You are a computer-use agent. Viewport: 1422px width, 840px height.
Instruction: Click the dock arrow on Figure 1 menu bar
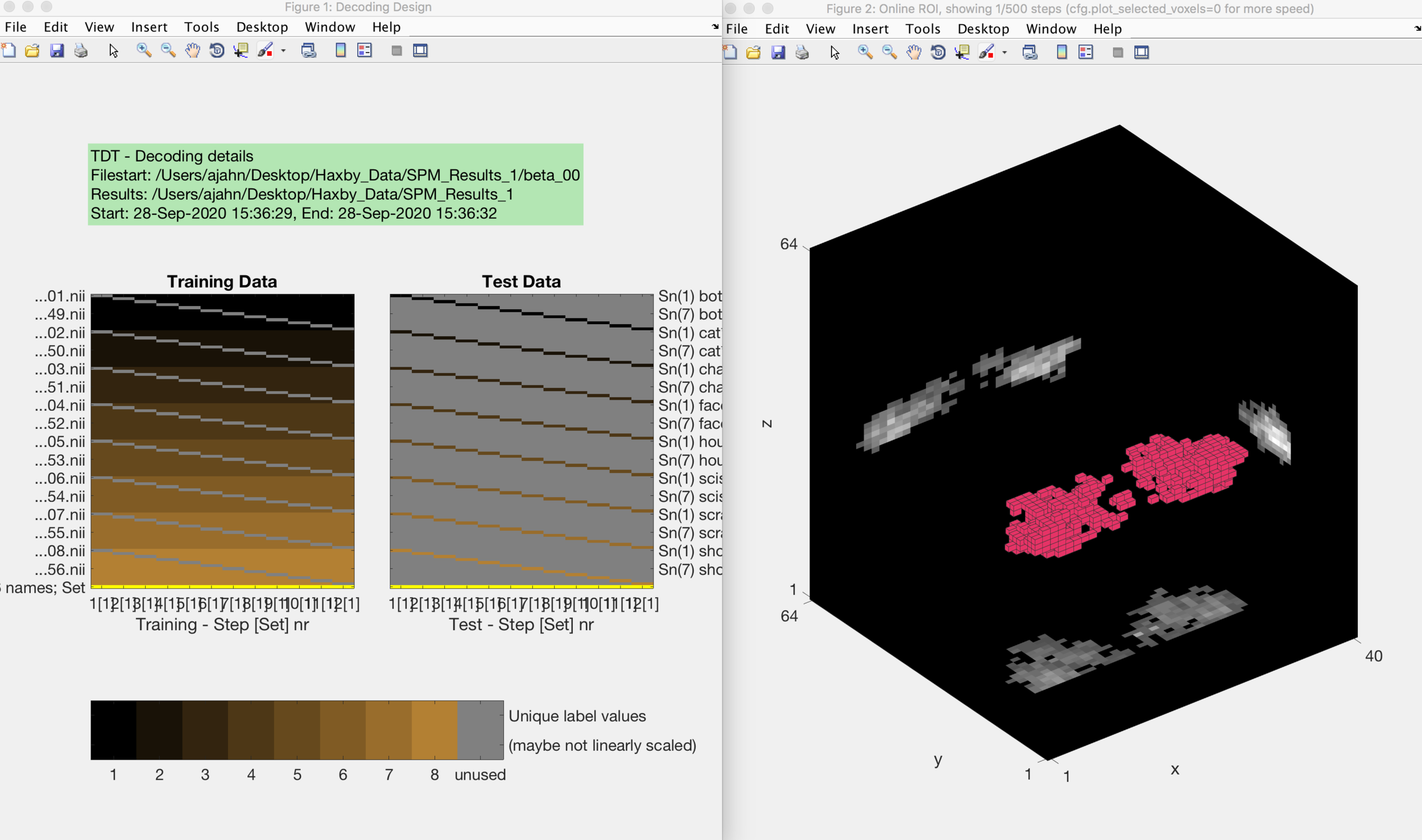[x=715, y=27]
